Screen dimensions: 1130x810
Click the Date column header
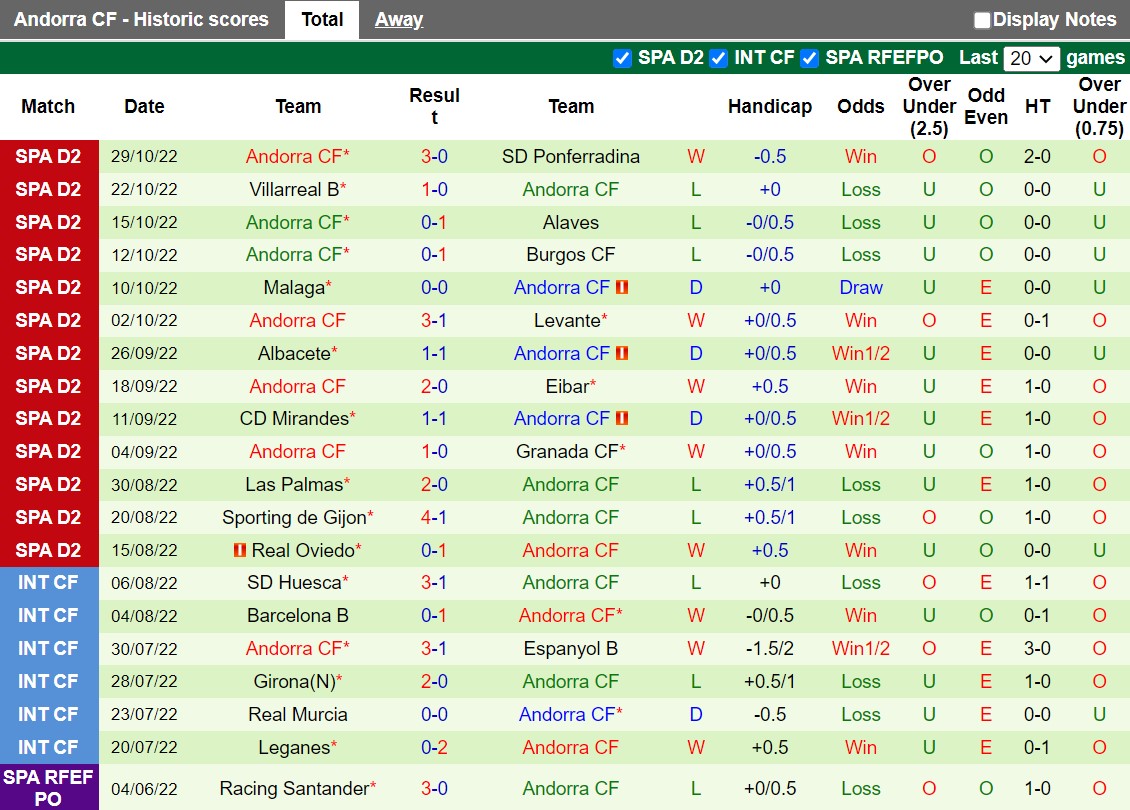pos(144,107)
